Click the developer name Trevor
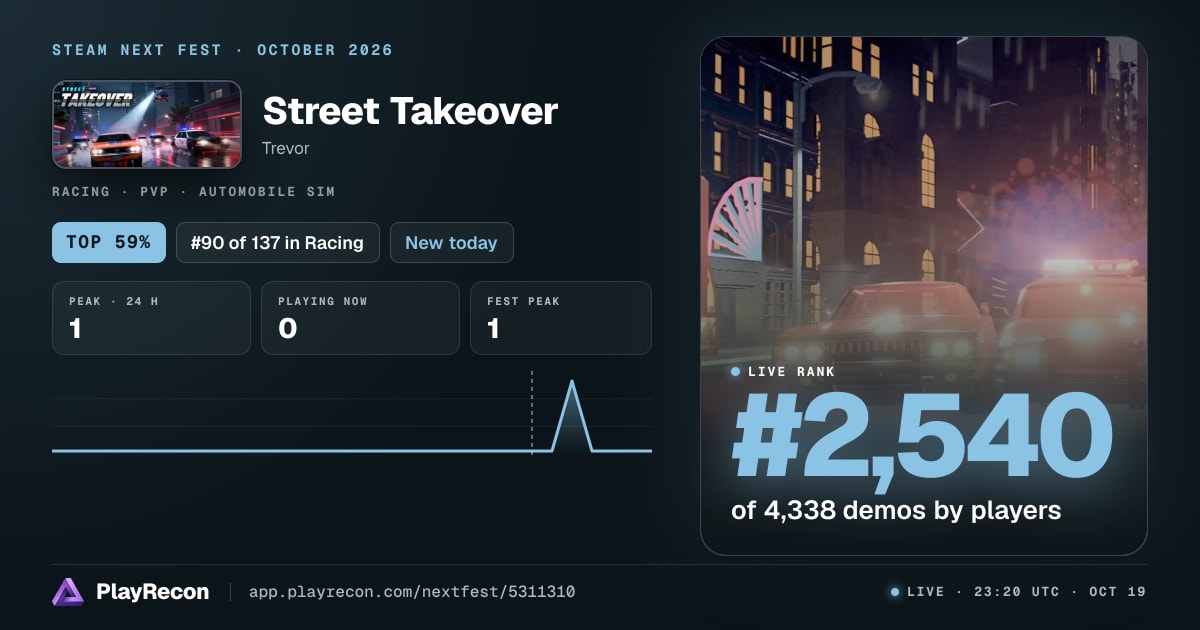The image size is (1200, 630). pos(286,148)
